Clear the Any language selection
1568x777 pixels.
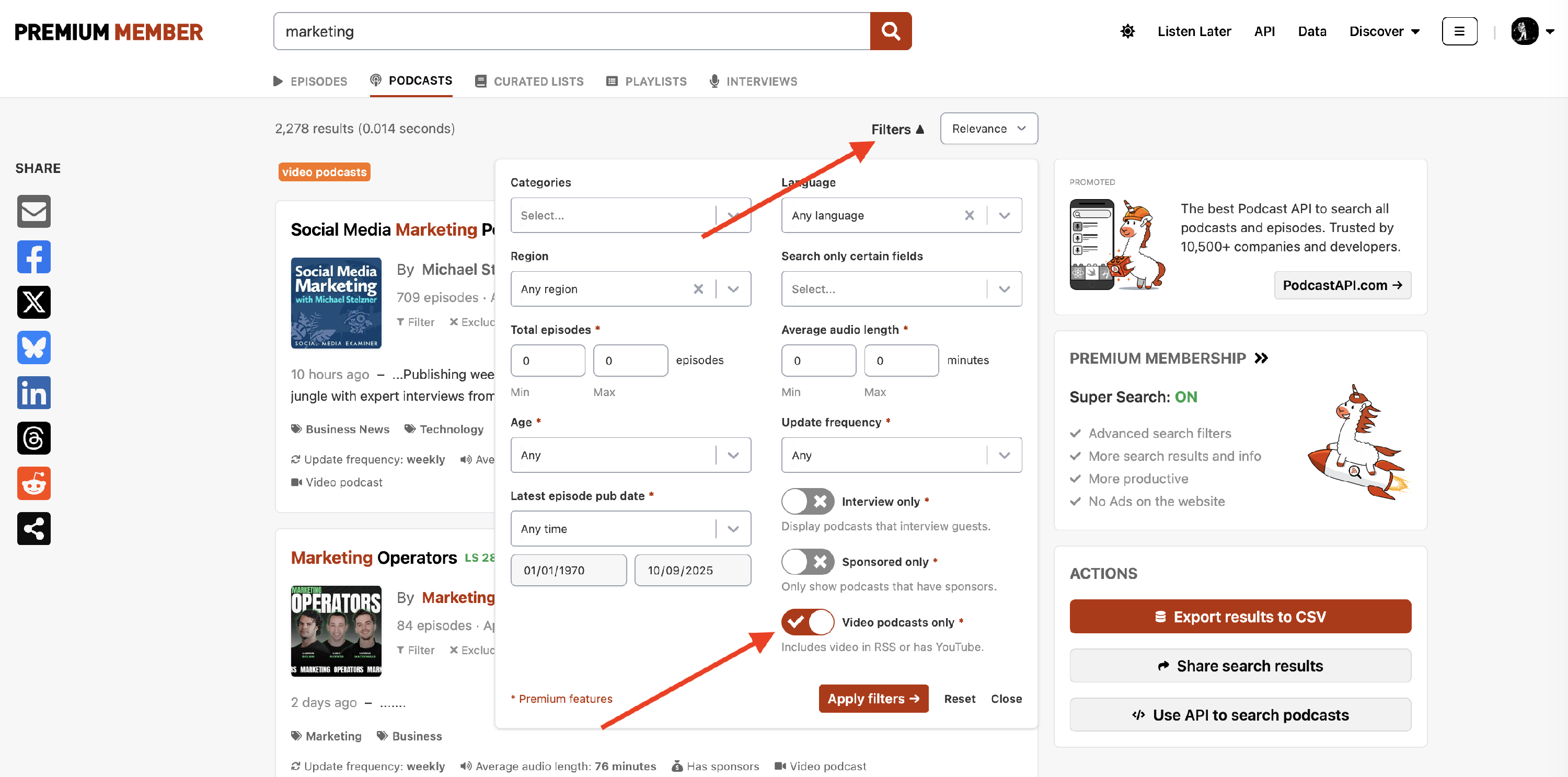969,215
